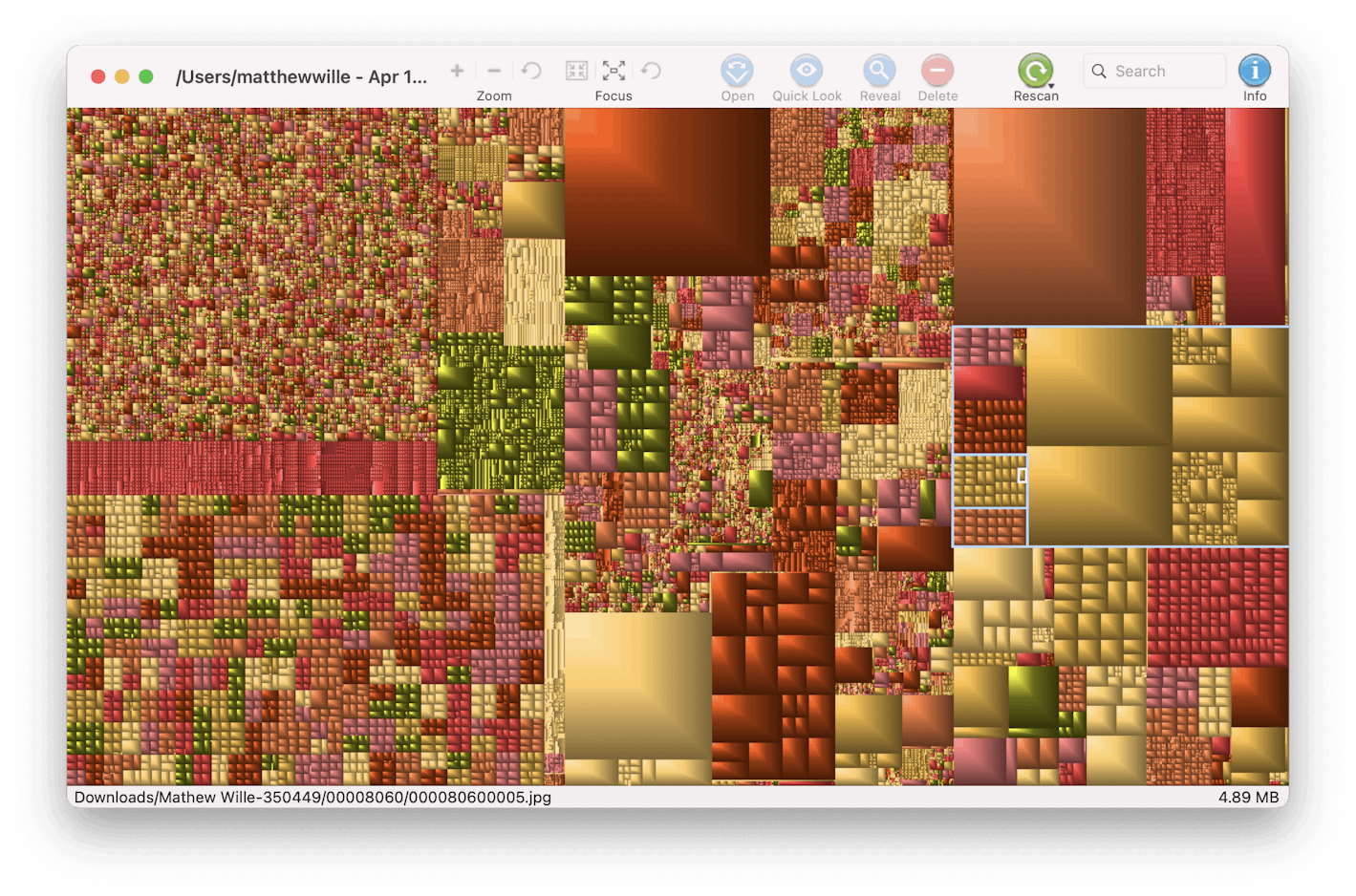
Task: Reset focus with the Focus group's circular arrow
Action: (651, 71)
